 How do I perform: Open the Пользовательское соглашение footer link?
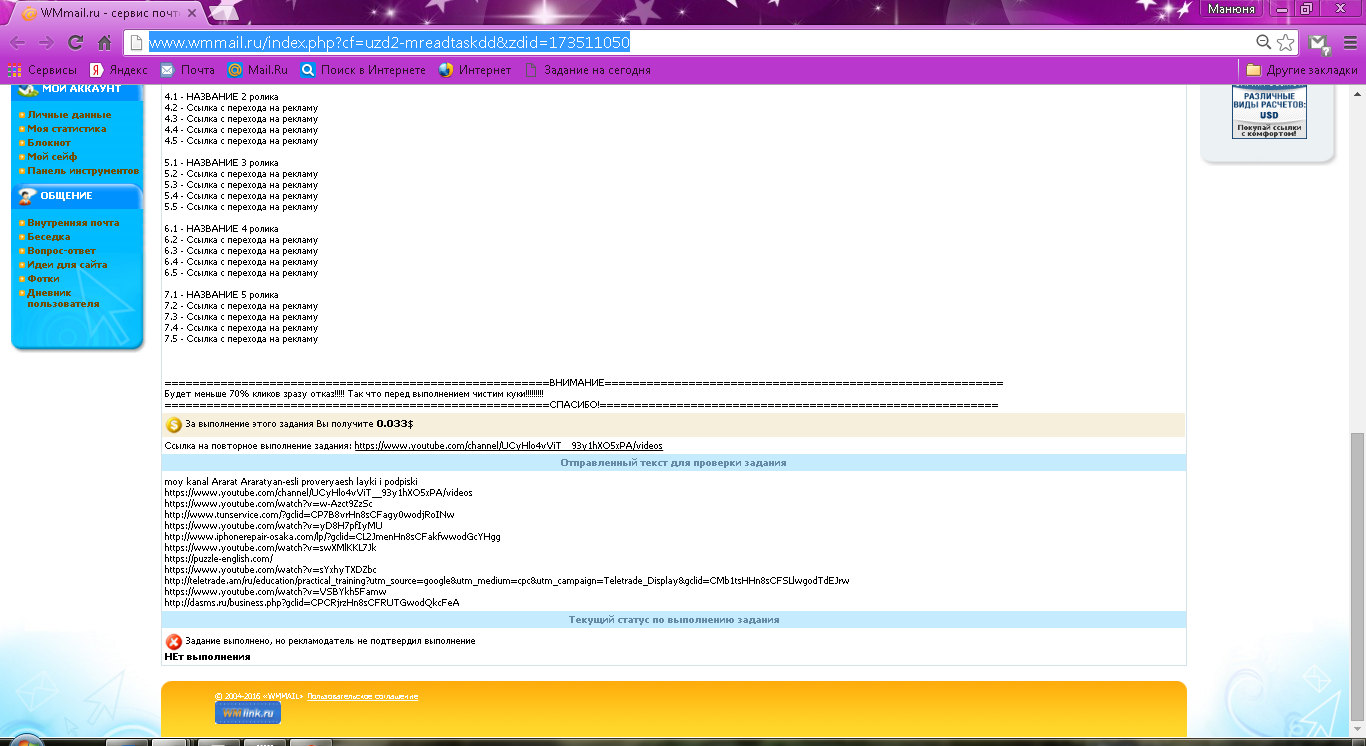tap(362, 696)
